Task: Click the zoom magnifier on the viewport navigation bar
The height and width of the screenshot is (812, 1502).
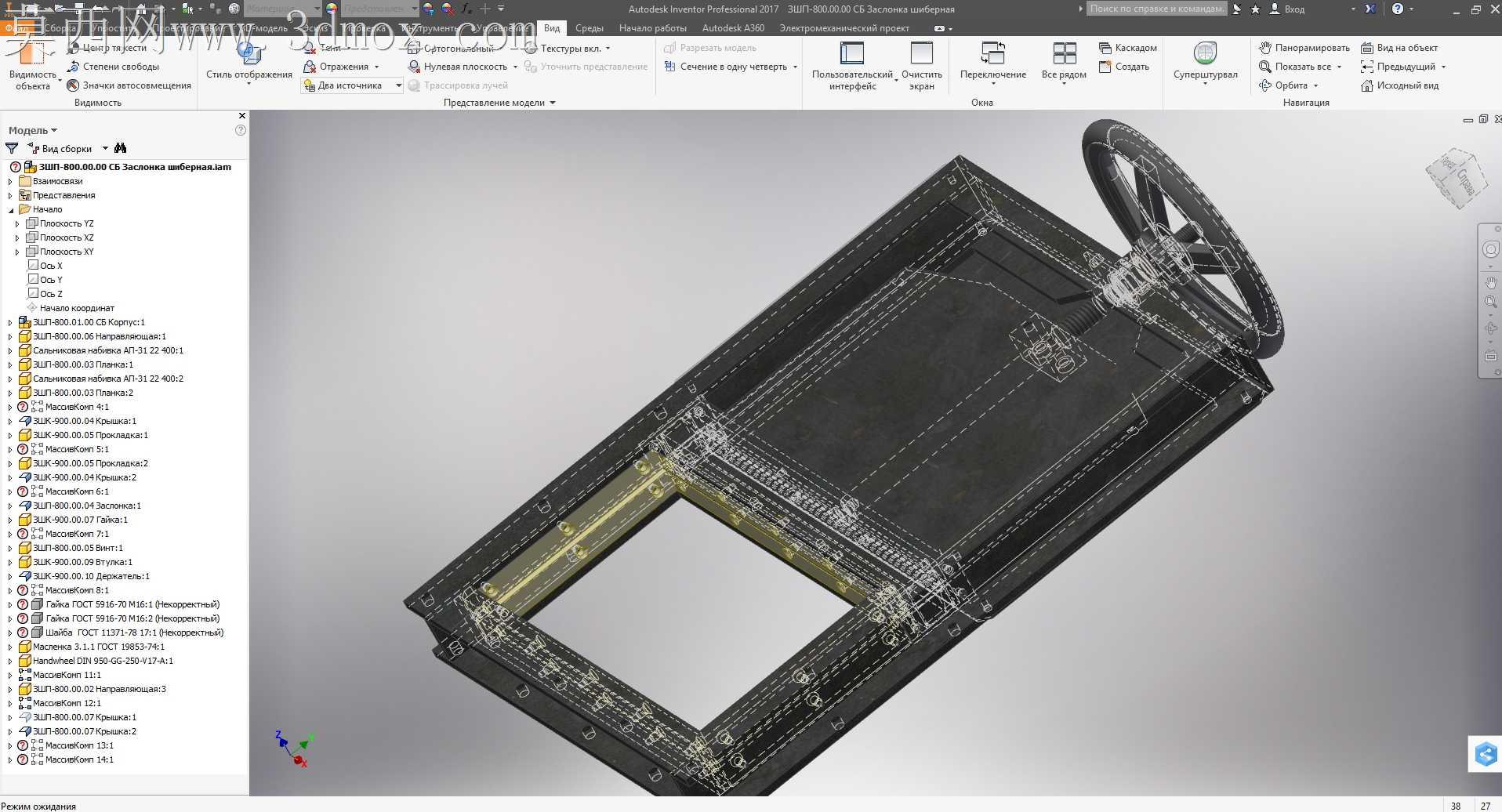Action: pyautogui.click(x=1490, y=303)
